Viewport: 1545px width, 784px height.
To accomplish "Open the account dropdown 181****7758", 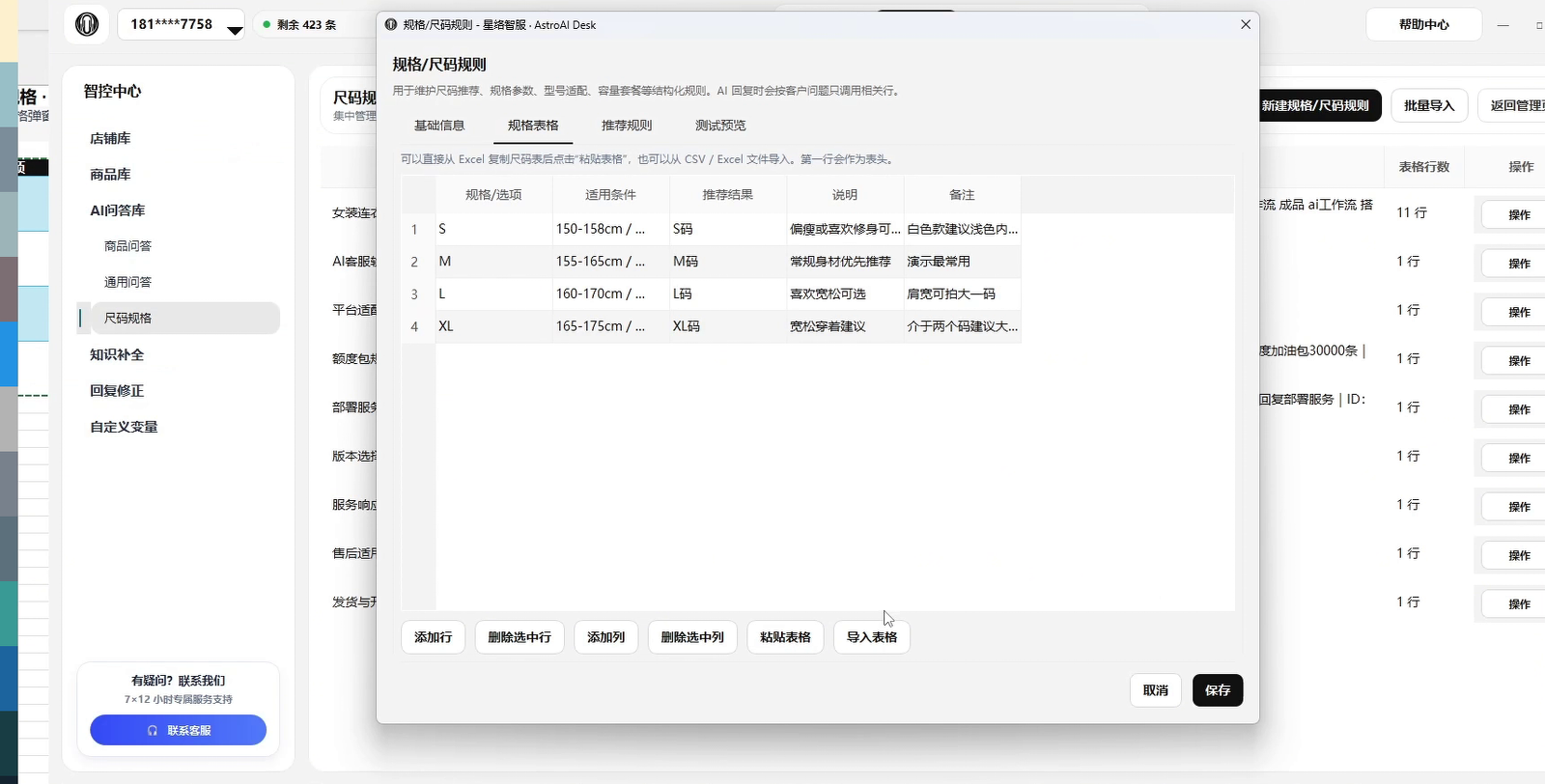I will pos(182,25).
